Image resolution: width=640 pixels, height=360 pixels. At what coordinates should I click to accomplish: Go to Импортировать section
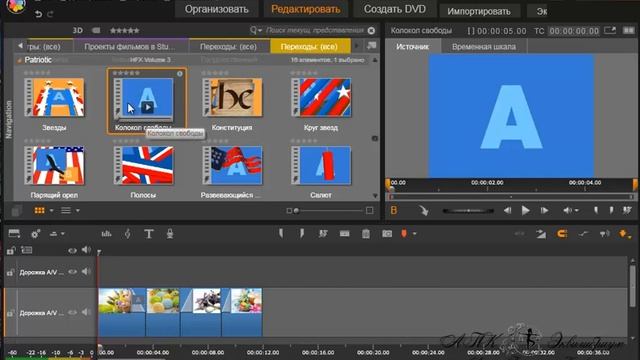pos(479,11)
